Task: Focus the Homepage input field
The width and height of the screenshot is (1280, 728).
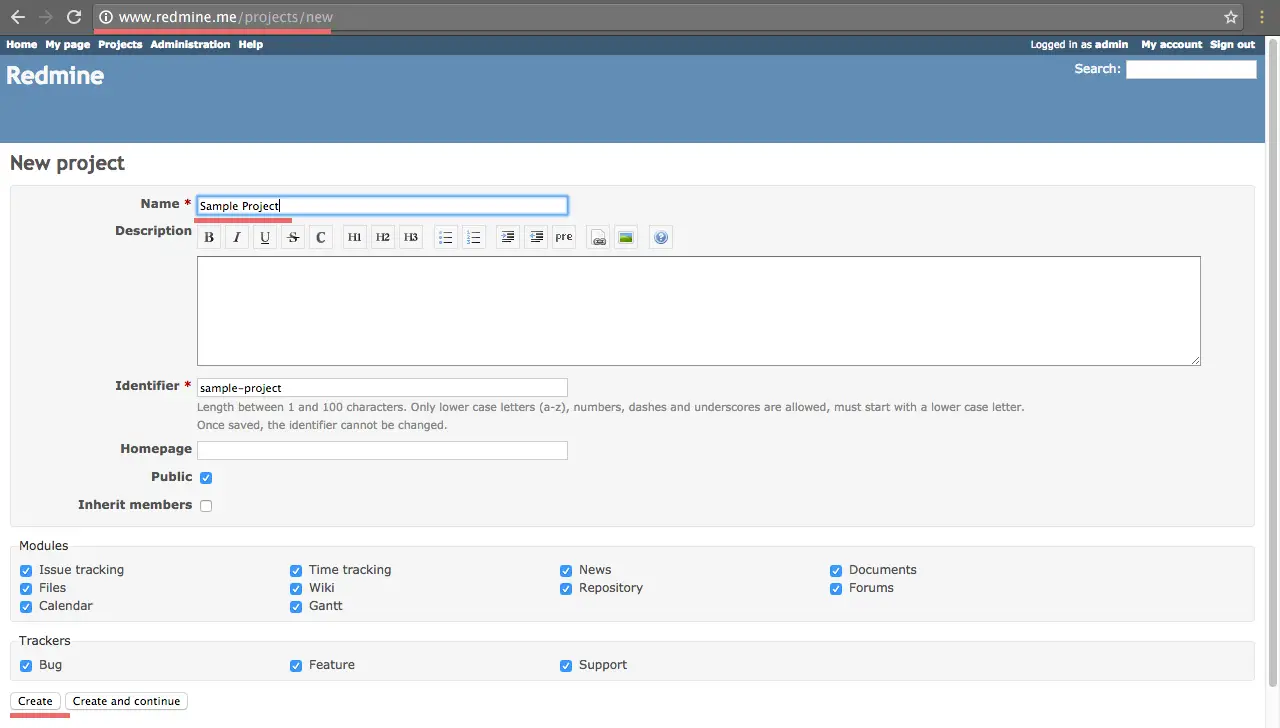Action: (x=382, y=450)
